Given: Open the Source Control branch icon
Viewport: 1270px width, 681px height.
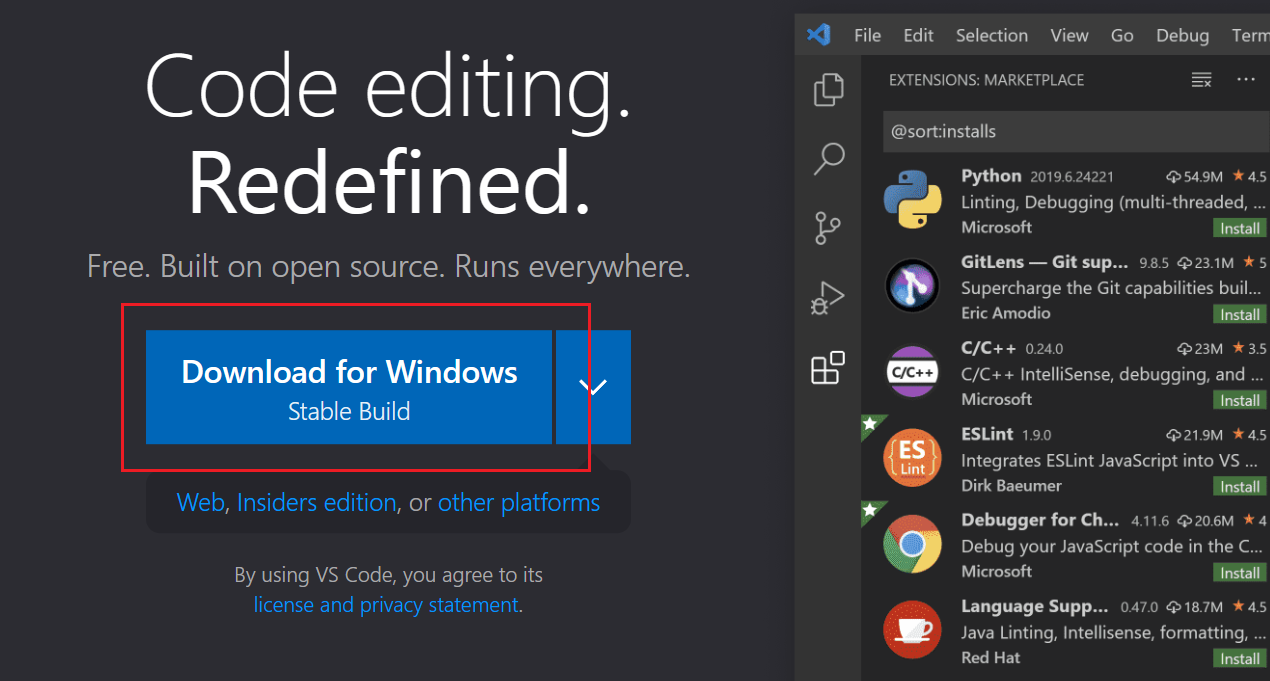Looking at the screenshot, I should (828, 228).
